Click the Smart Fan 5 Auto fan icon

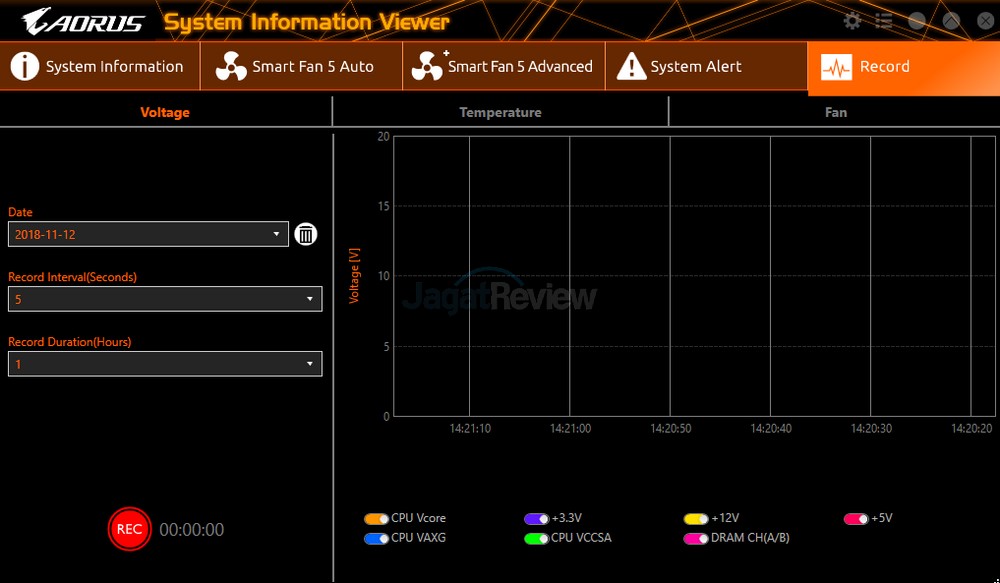229,67
